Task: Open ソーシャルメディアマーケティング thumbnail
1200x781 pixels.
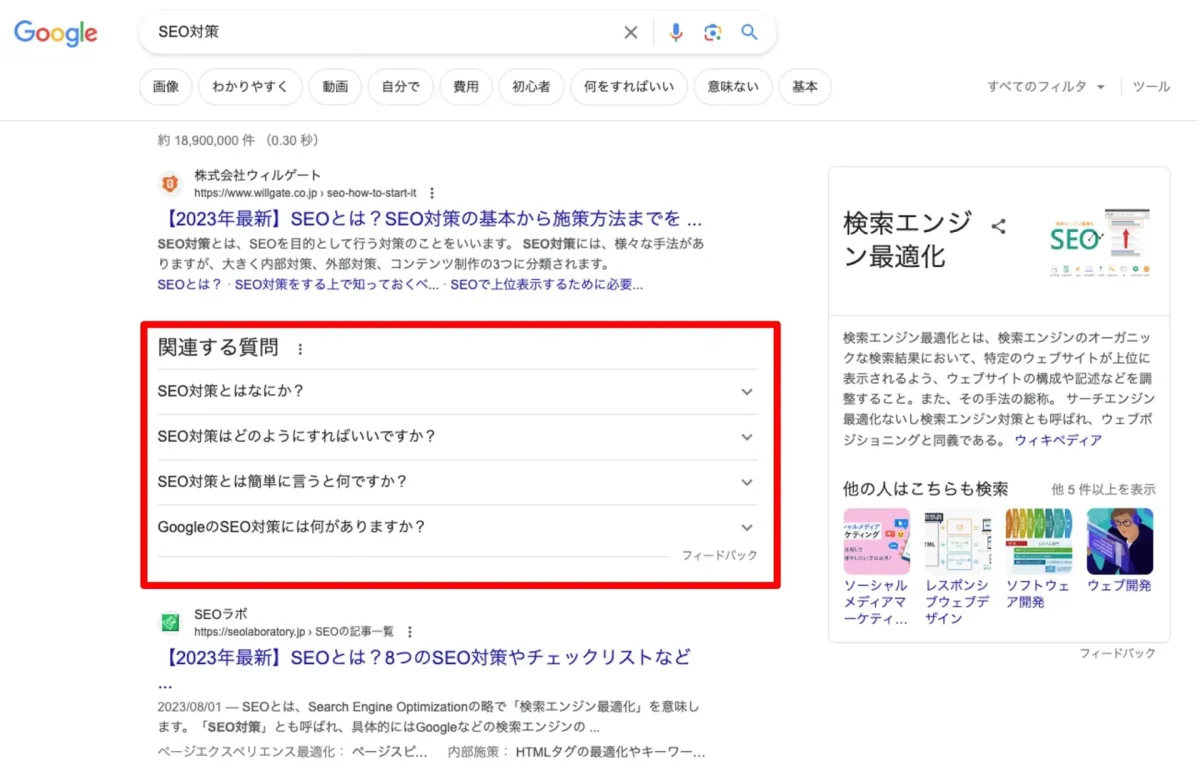Action: point(876,541)
